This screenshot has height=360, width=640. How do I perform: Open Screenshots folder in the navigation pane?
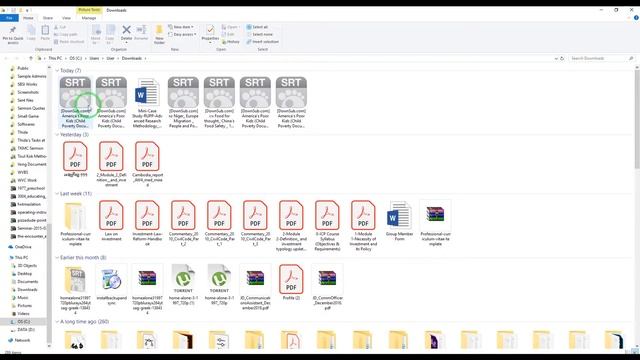[x=28, y=92]
